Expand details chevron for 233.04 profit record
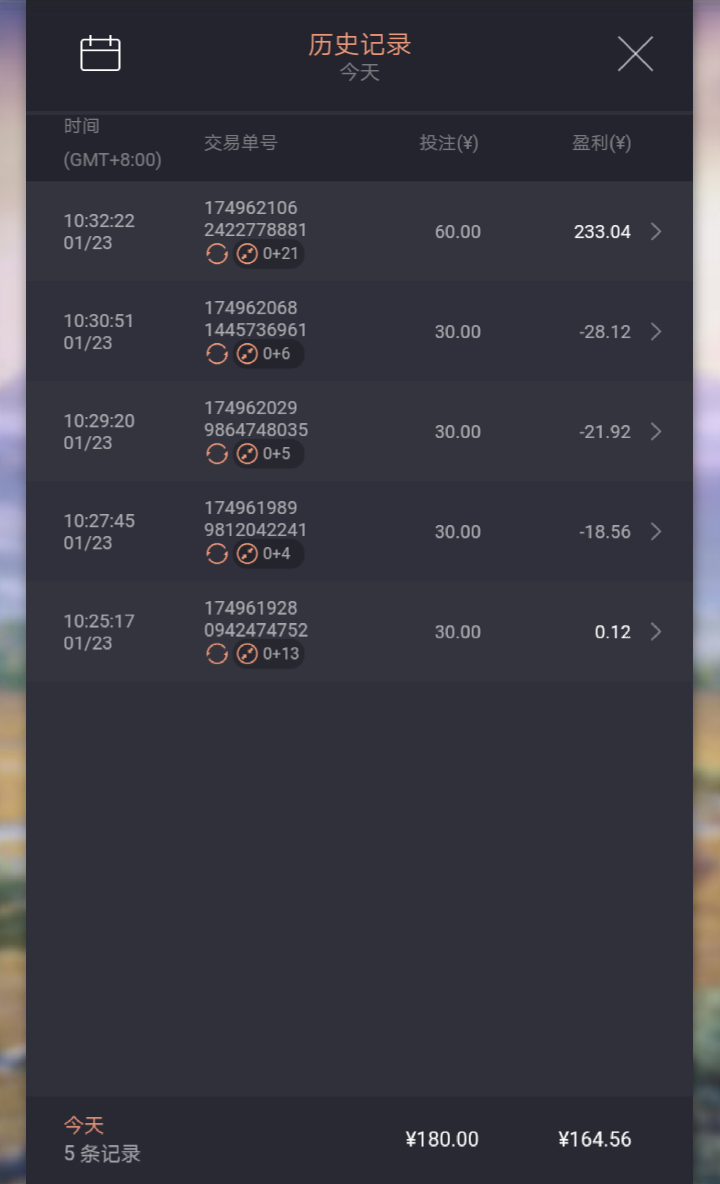Viewport: 720px width, 1184px height. [656, 231]
